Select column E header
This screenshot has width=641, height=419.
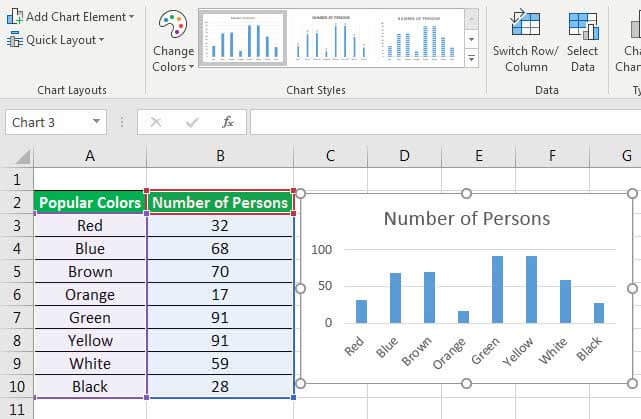pos(479,156)
